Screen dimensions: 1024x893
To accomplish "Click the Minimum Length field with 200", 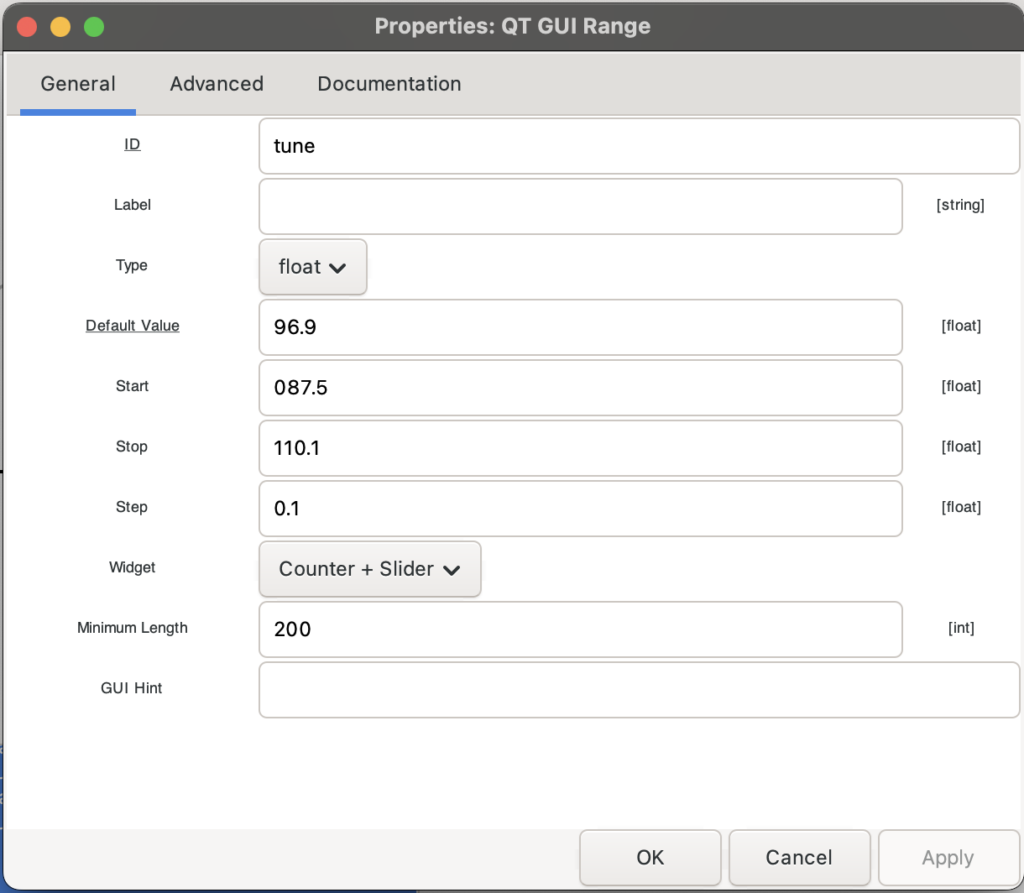I will tap(580, 629).
